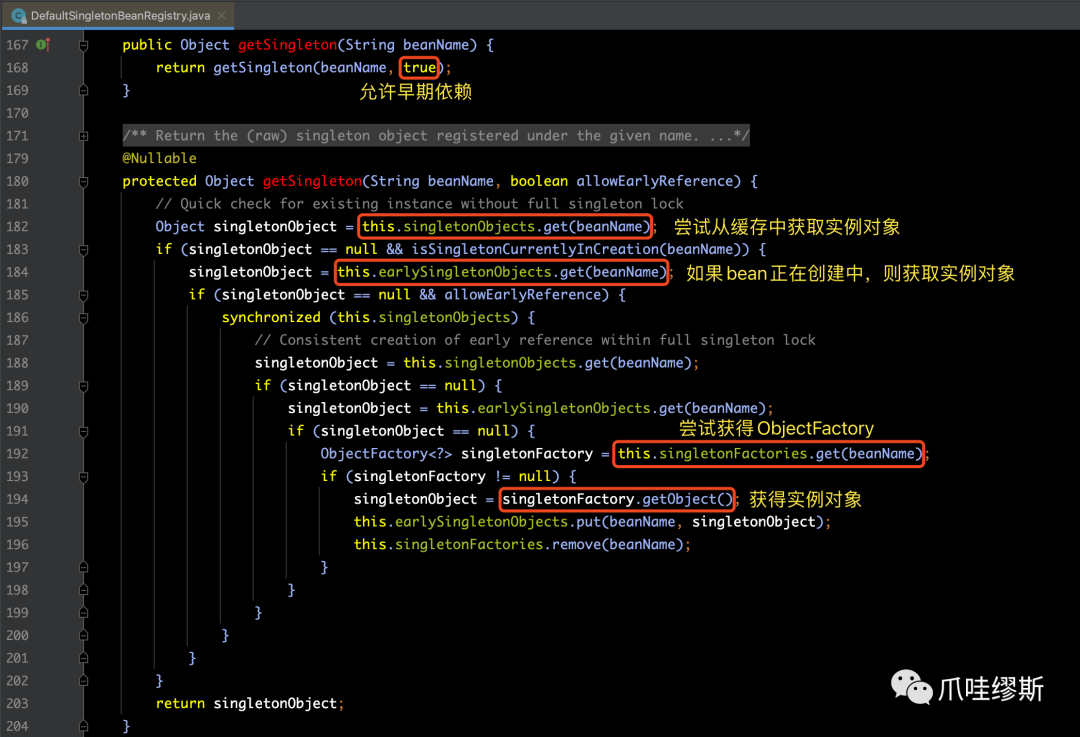Click this.earlySingletonObjects.put on line 195
The image size is (1080, 737).
[x=477, y=522]
